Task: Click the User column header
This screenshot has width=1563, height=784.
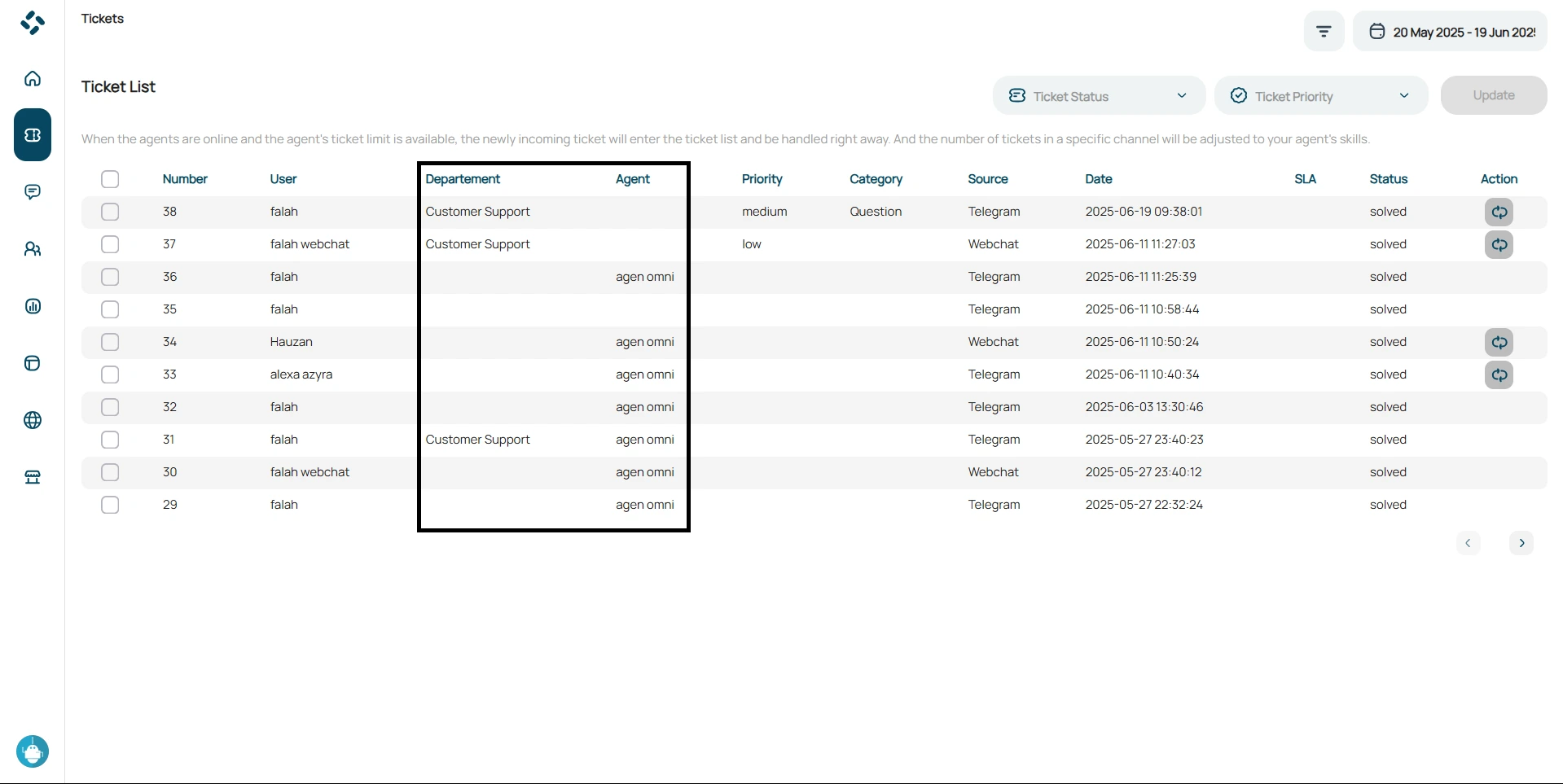Action: (x=283, y=179)
